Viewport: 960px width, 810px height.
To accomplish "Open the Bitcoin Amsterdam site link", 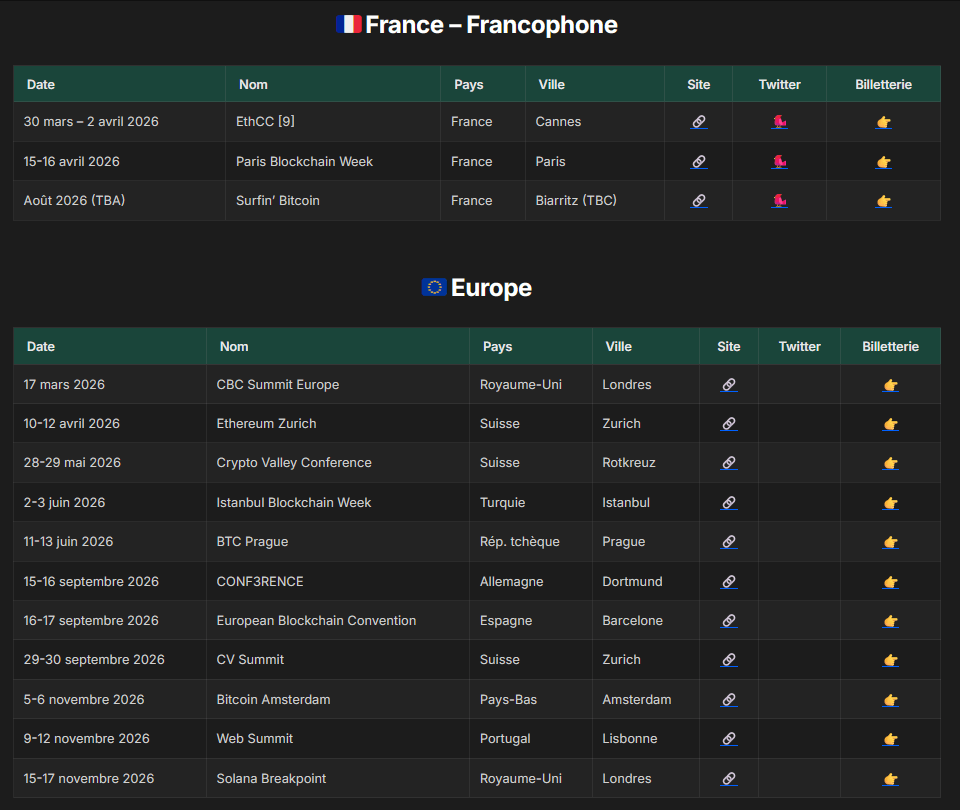I will 728,699.
